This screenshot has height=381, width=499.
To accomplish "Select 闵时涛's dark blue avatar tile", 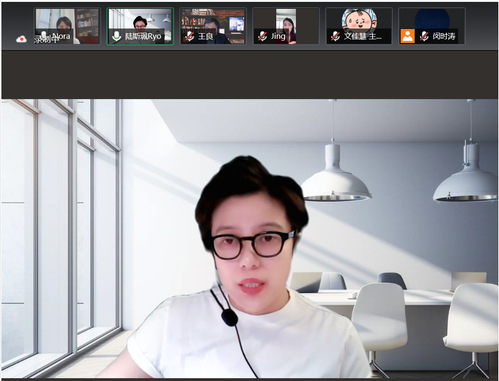I will (432, 26).
